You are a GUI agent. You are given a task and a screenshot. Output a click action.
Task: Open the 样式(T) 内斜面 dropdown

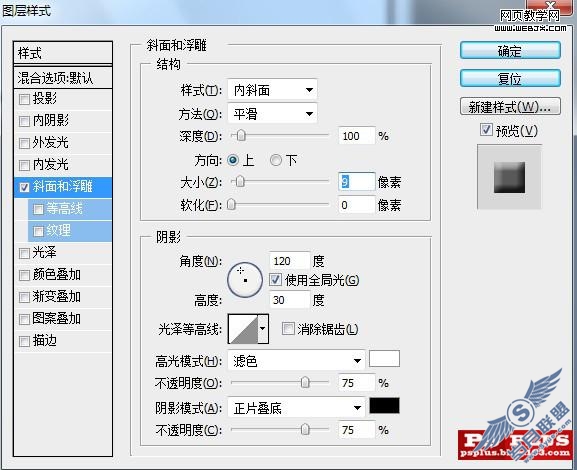(272, 90)
